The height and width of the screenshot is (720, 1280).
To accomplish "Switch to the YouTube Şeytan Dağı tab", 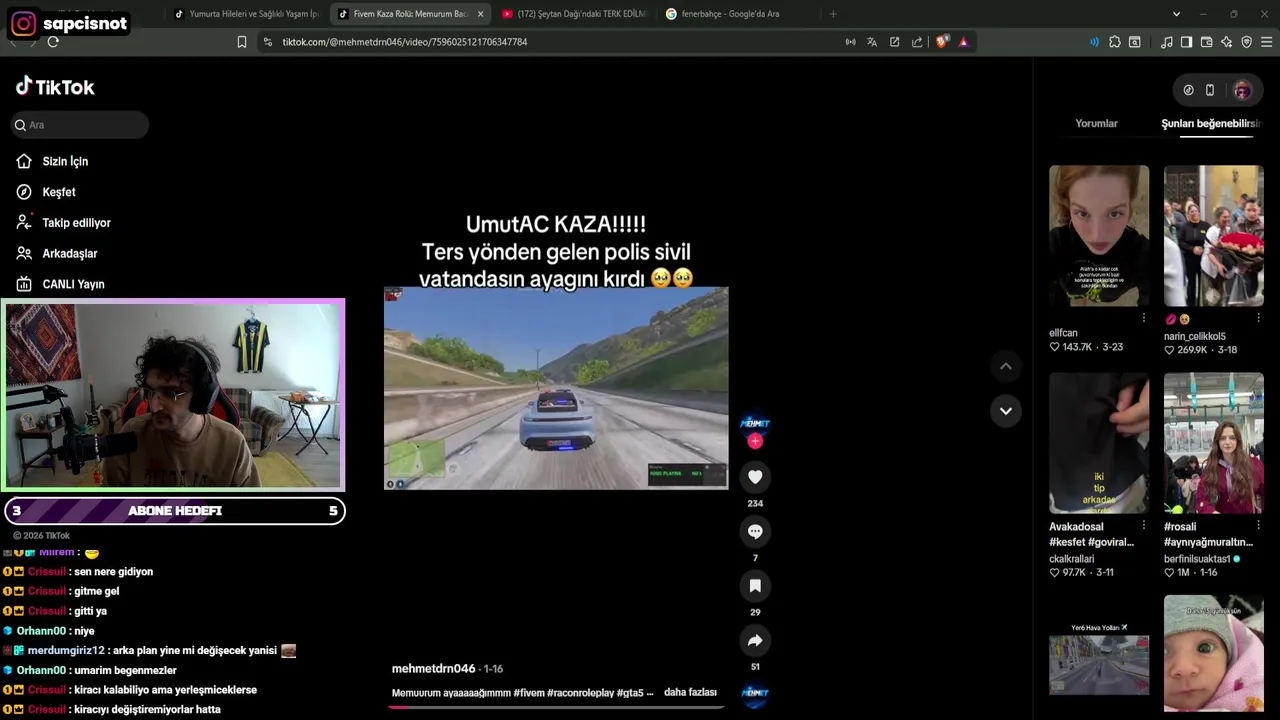I will click(x=575, y=14).
